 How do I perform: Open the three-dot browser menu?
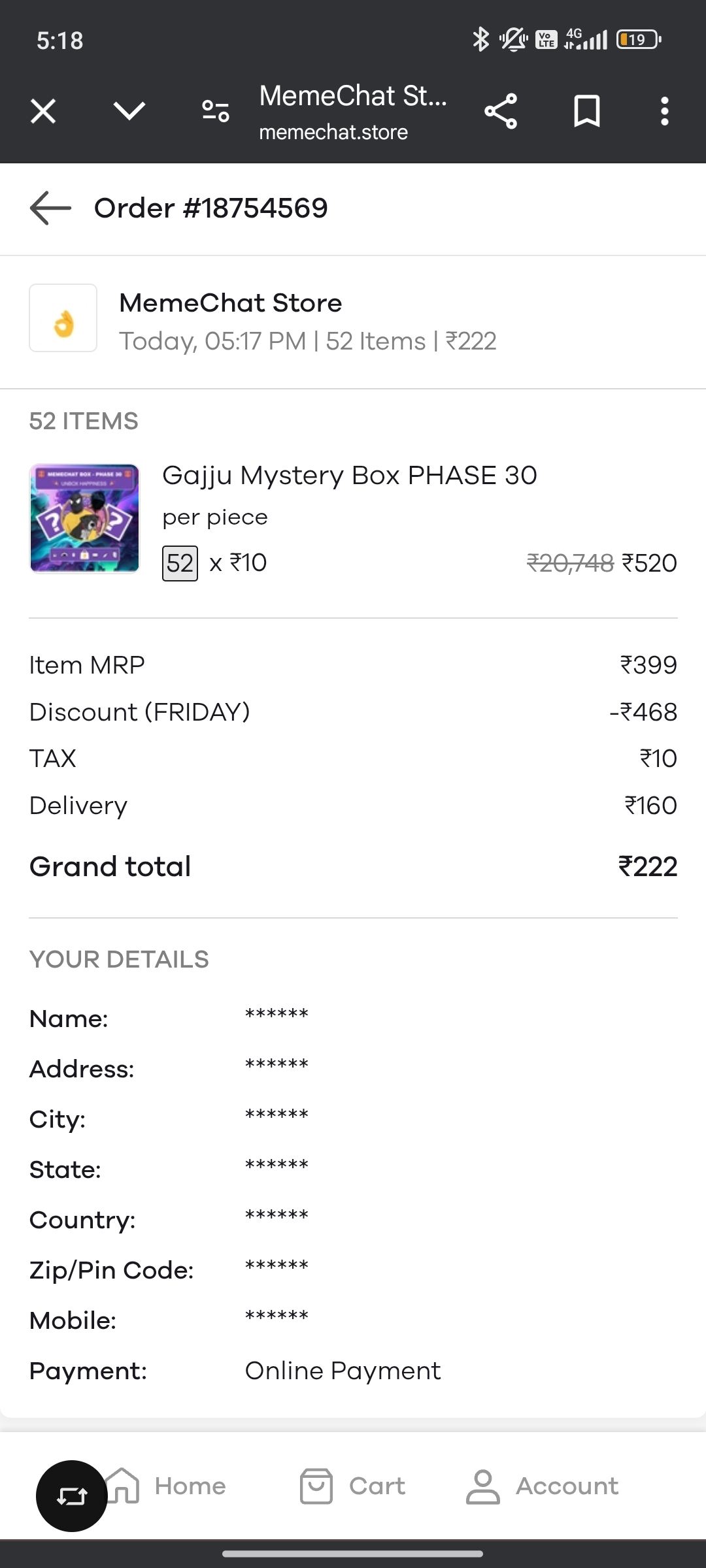[x=664, y=111]
